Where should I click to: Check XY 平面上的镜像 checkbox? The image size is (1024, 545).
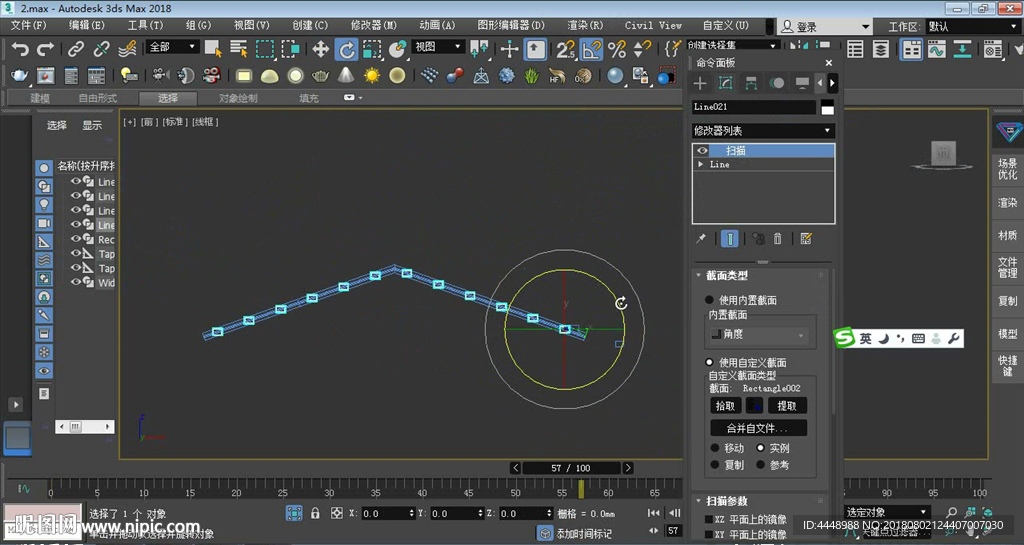[x=709, y=534]
